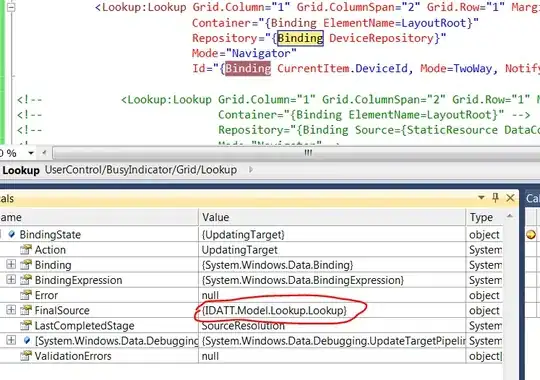
Task: Pin the Locals panel with pushpin icon
Action: tap(496, 198)
